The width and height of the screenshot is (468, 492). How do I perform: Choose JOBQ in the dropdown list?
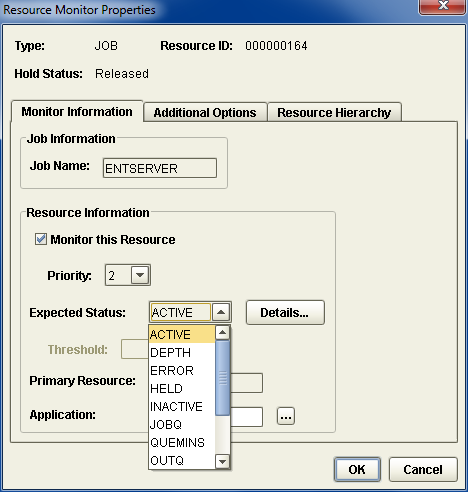pyautogui.click(x=182, y=424)
